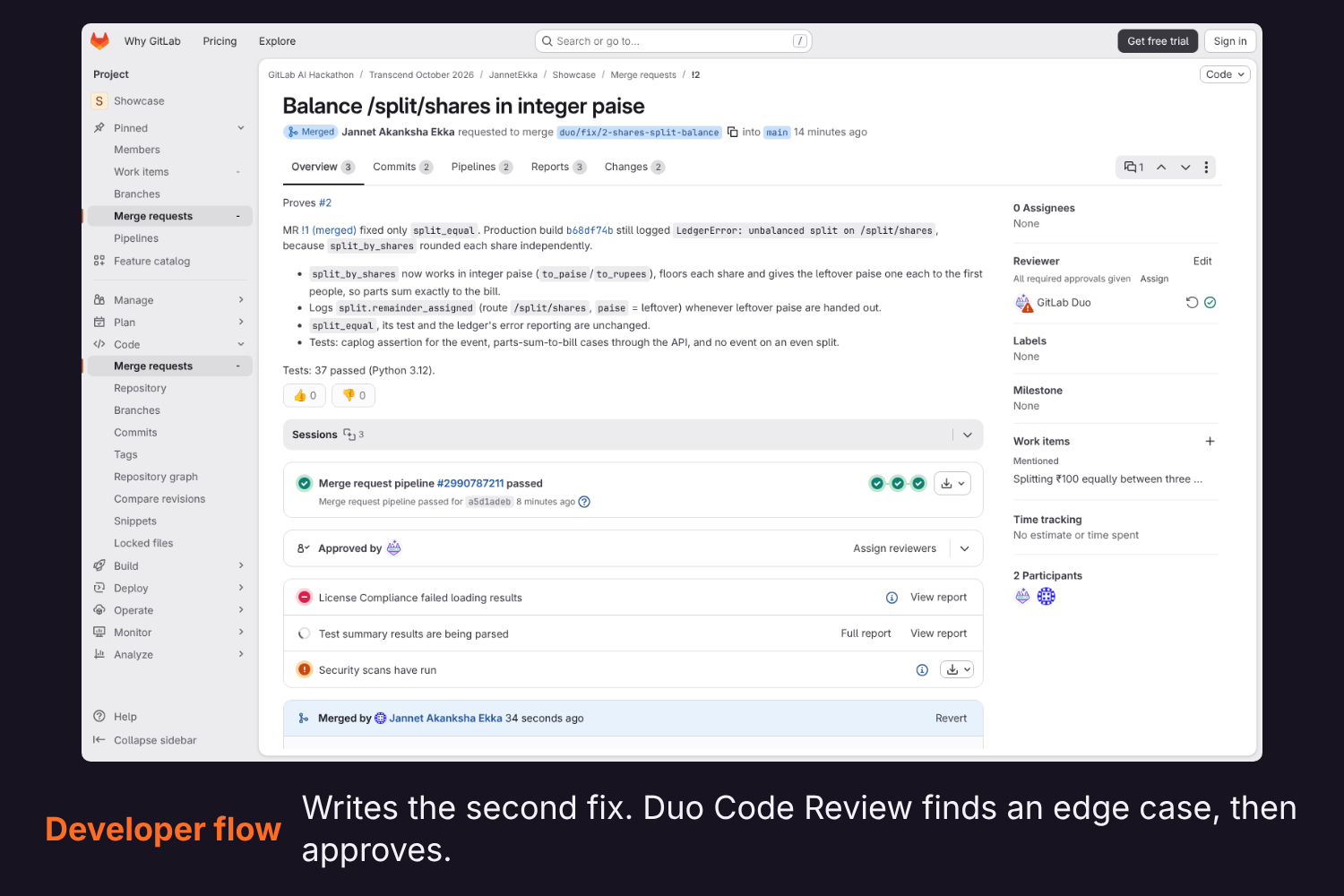Switch to Pipelines tab
Screen dimensions: 1344x896
tap(481, 167)
